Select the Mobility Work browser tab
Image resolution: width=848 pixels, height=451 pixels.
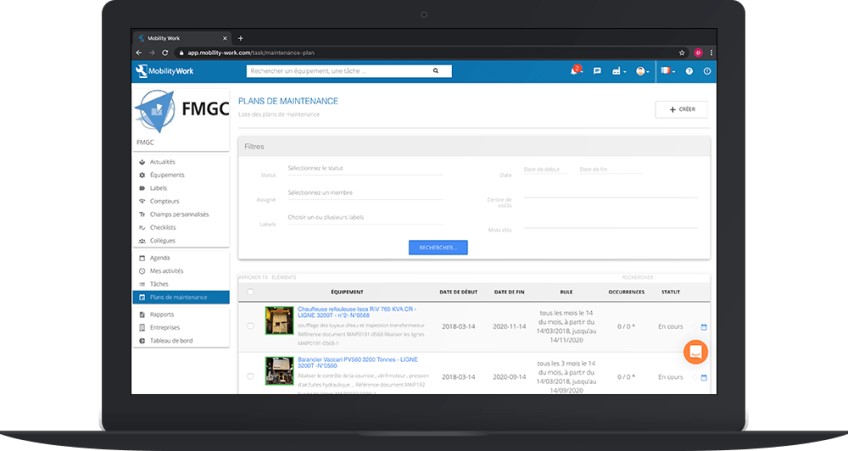[x=182, y=38]
